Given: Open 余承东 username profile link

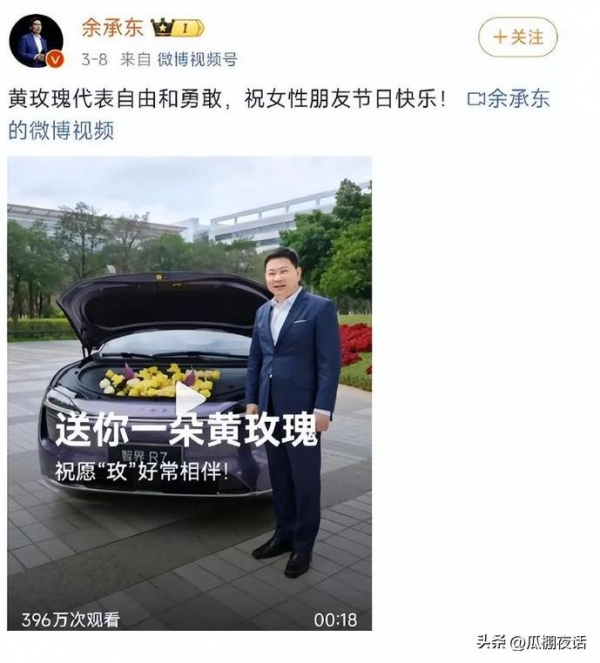Looking at the screenshot, I should click(112, 28).
